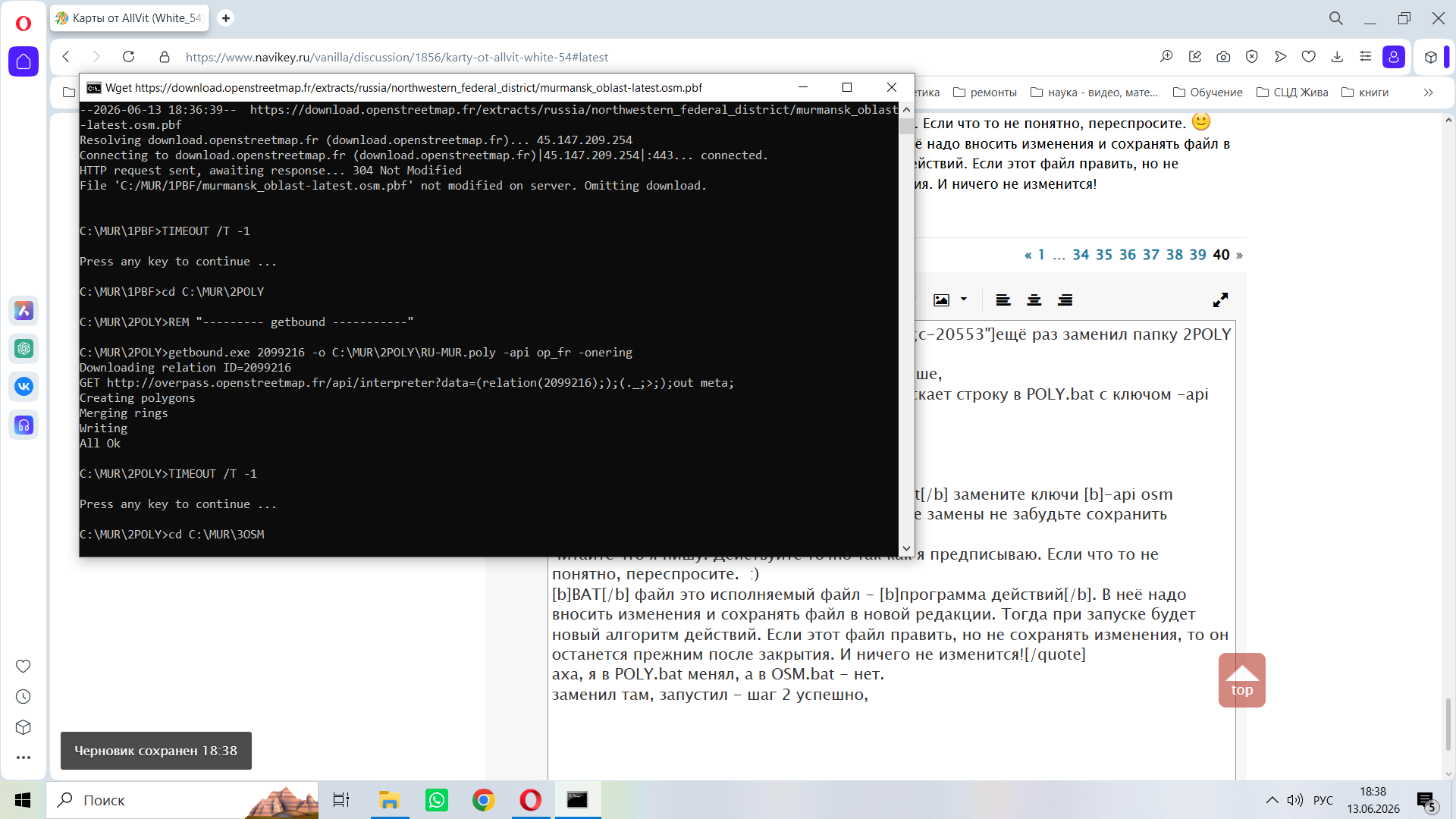Open File Explorer from the taskbar
This screenshot has width=1456, height=819.
[389, 800]
